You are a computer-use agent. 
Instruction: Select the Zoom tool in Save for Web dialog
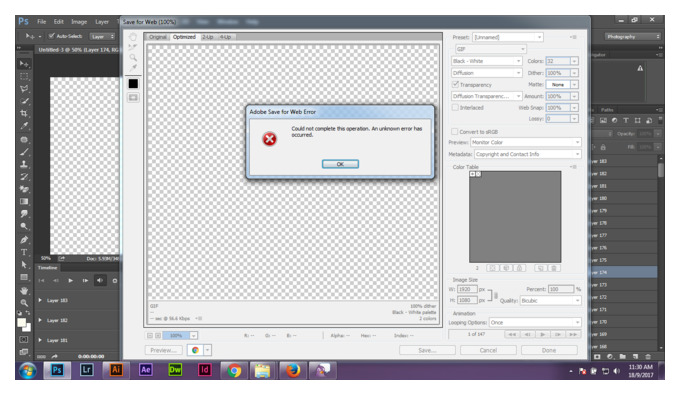click(133, 57)
